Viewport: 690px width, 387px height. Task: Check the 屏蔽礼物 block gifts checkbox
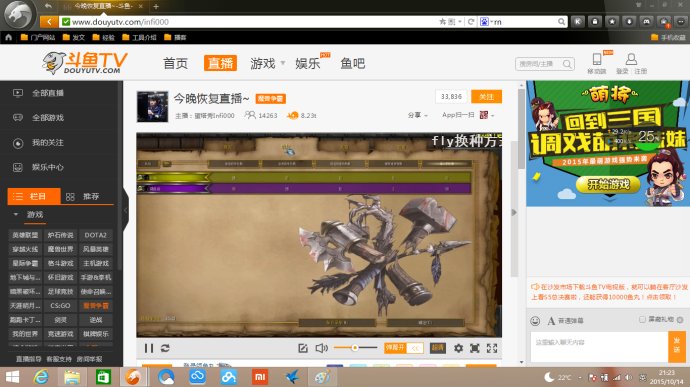642,319
